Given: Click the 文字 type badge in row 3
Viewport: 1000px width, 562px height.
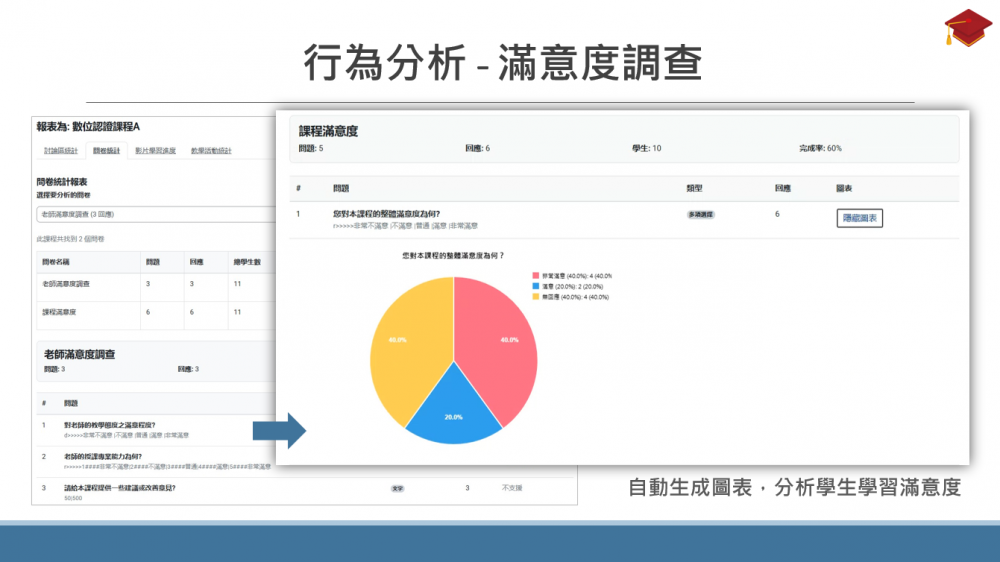Looking at the screenshot, I should click(397, 488).
